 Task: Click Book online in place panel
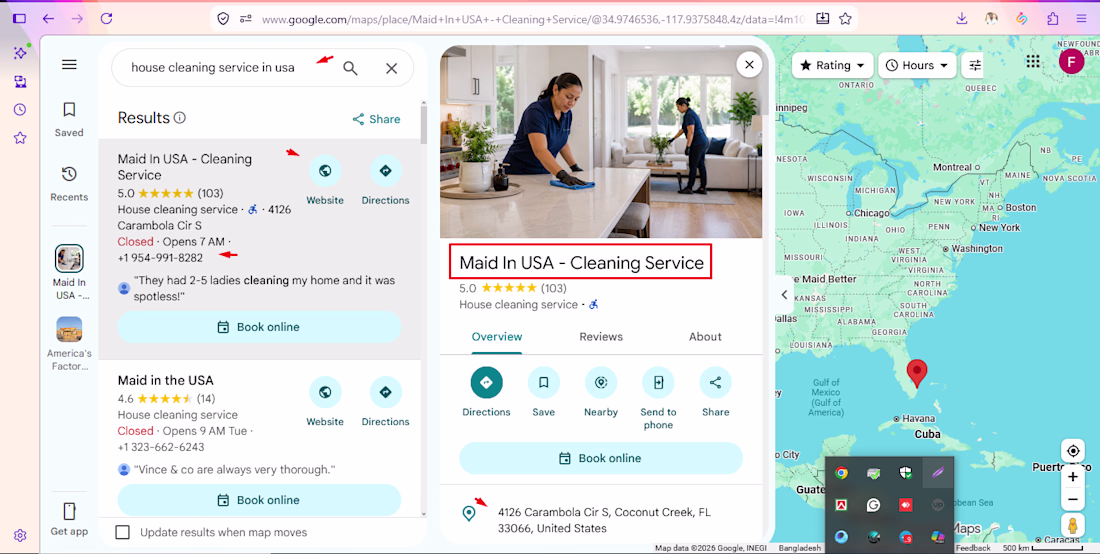[x=601, y=458]
